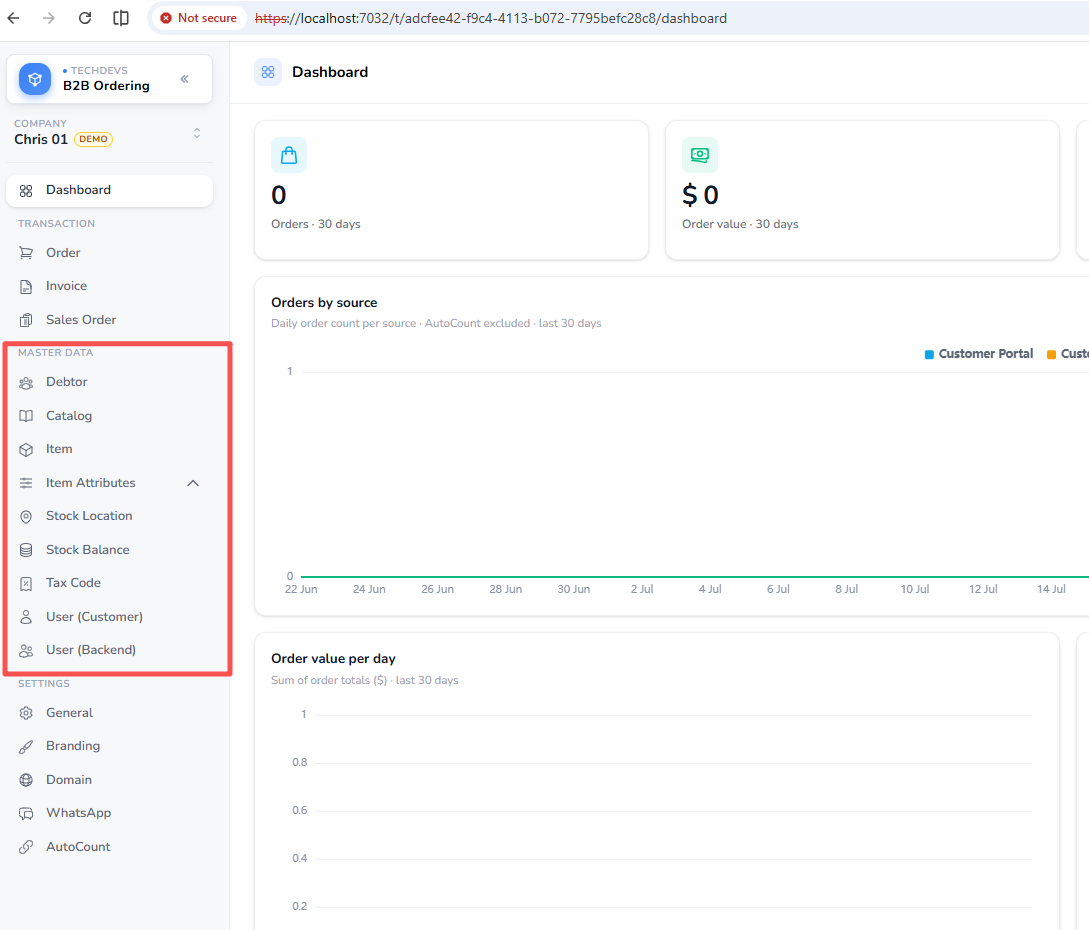Collapse the sidebar with double-chevron icon
Screen dimensions: 1089x930
(185, 78)
